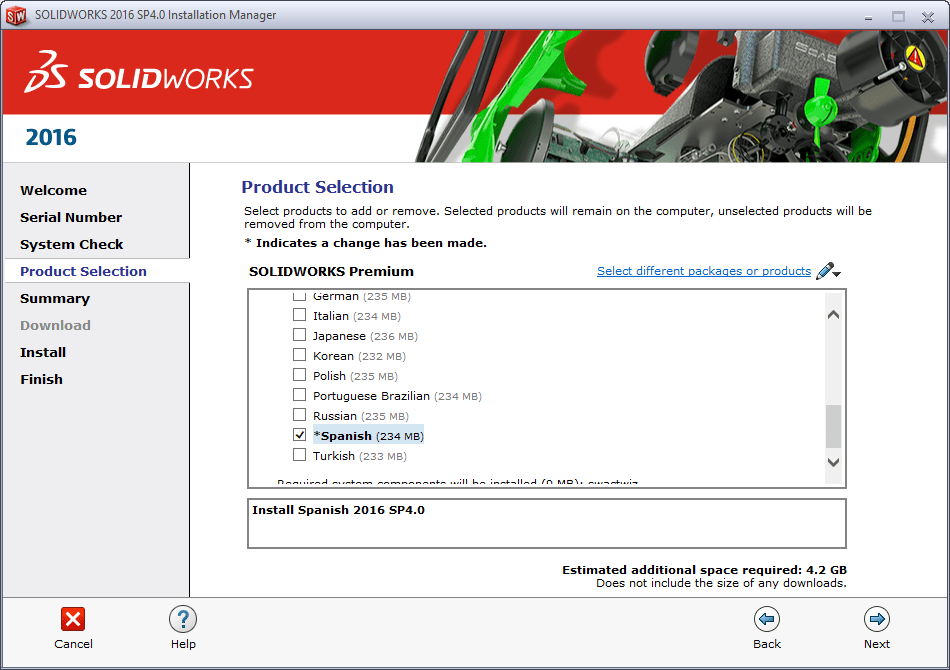Image resolution: width=950 pixels, height=670 pixels.
Task: Click the red Cancel X icon
Action: tap(73, 619)
